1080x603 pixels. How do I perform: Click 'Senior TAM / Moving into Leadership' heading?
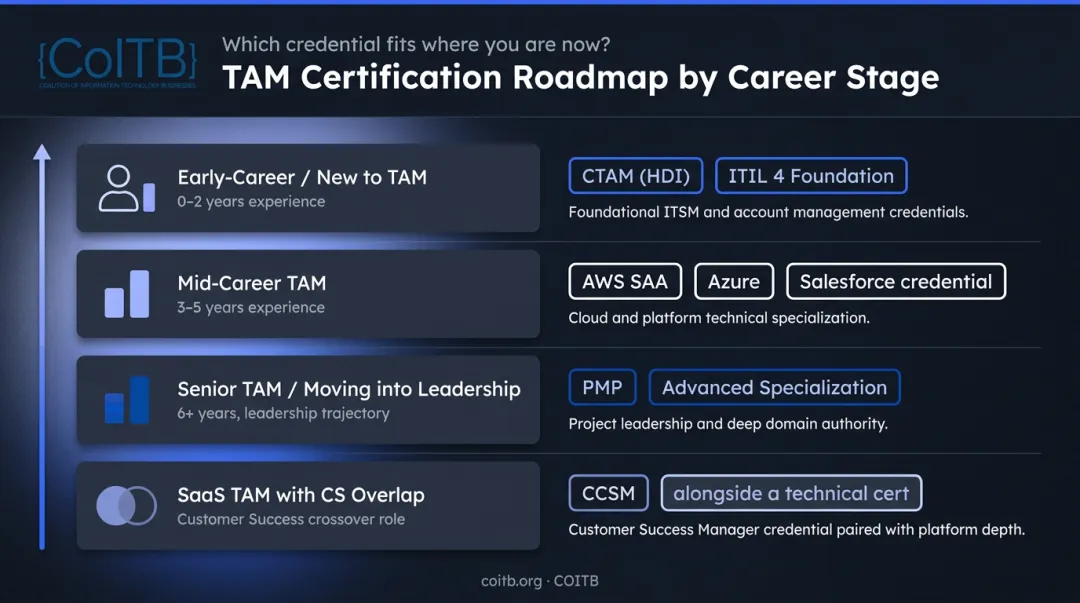pos(349,389)
